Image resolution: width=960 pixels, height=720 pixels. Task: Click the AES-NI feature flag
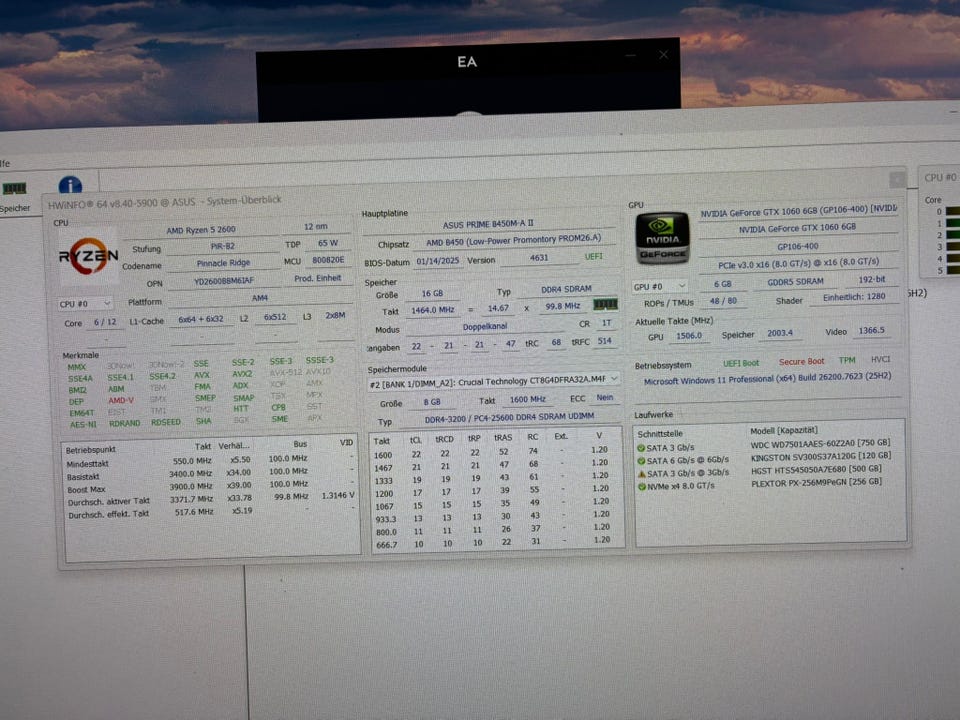click(x=83, y=424)
